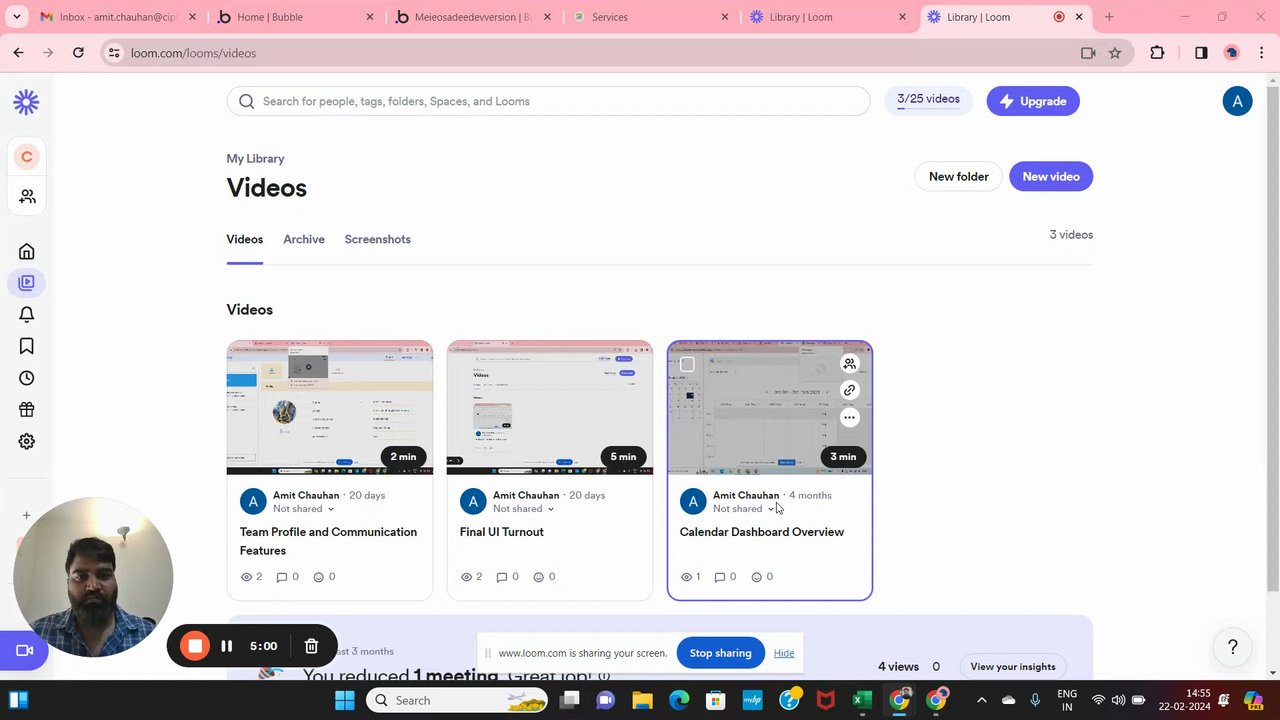Click the account avatar A top right
Viewport: 1280px width, 720px height.
1237,101
